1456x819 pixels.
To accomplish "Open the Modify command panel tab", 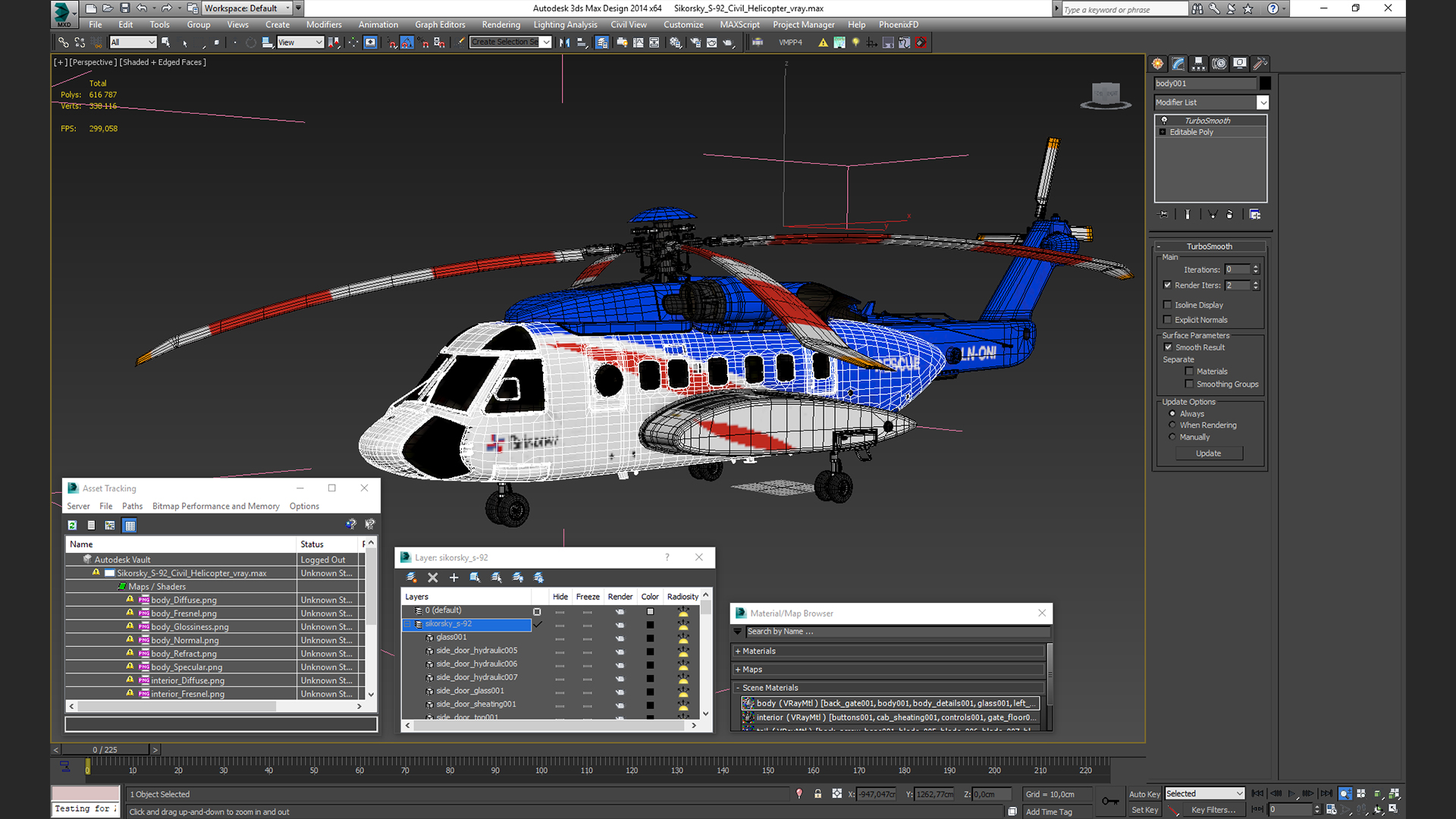I will (1178, 64).
